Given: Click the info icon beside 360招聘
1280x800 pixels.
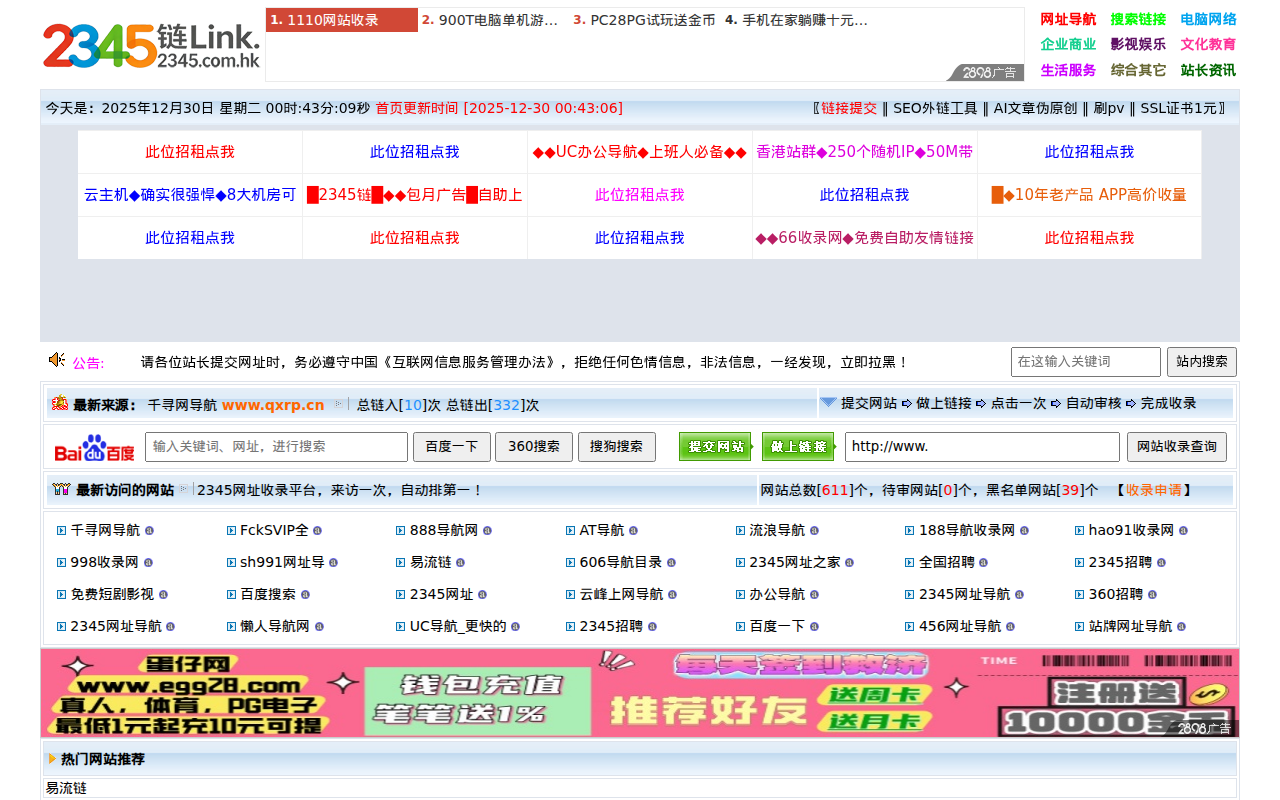Looking at the screenshot, I should (x=1152, y=594).
